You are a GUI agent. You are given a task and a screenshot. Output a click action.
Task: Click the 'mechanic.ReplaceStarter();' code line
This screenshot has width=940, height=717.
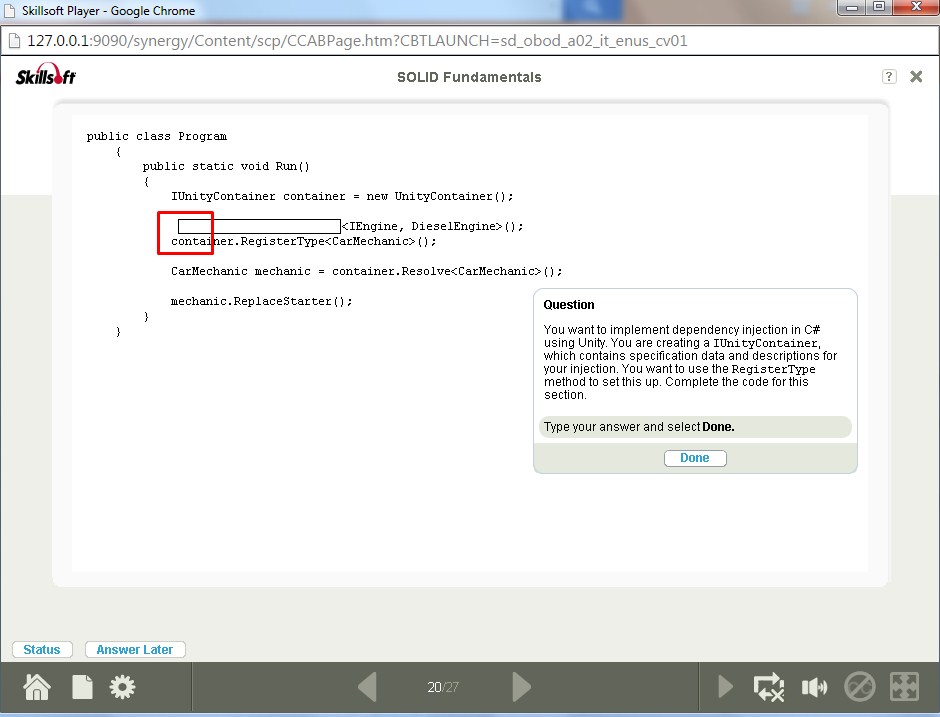pos(261,302)
